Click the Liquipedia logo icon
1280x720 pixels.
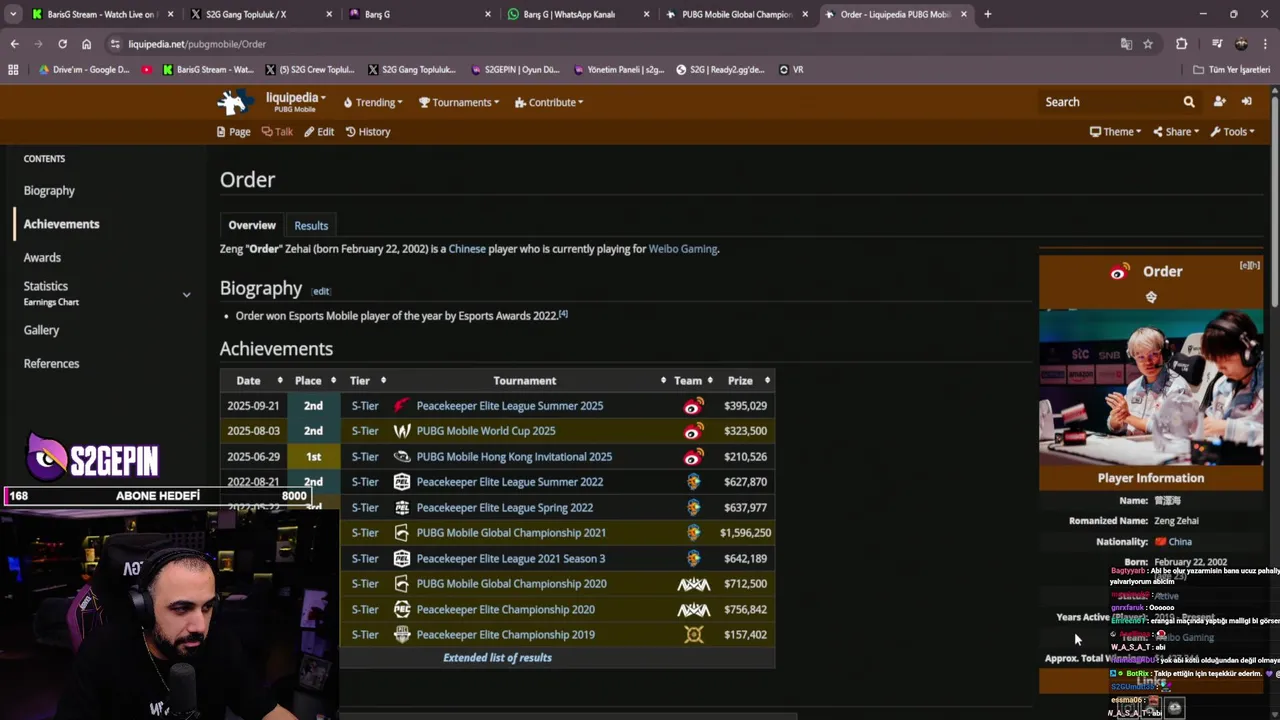[236, 102]
